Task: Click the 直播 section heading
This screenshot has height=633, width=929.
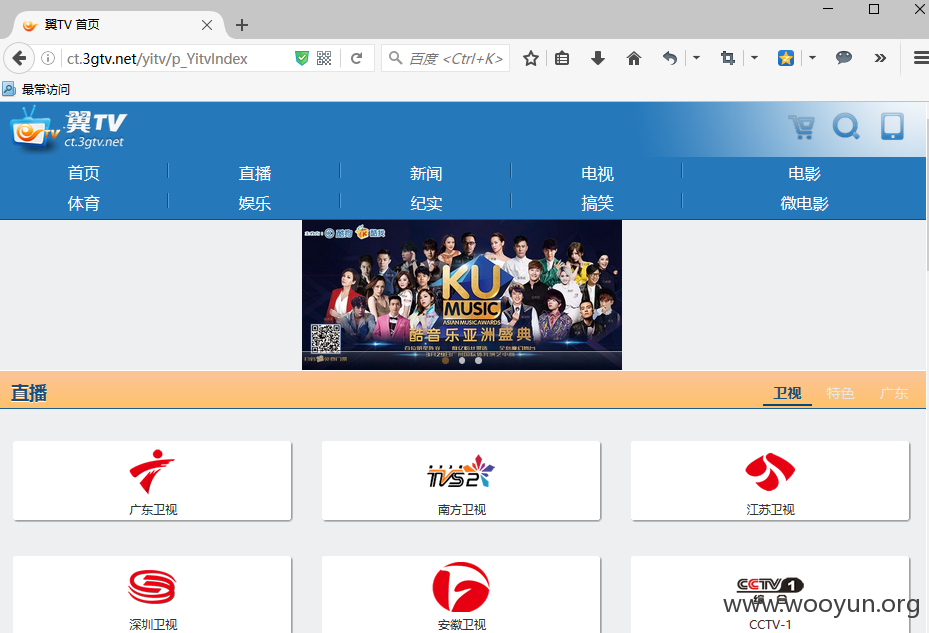Action: (29, 393)
